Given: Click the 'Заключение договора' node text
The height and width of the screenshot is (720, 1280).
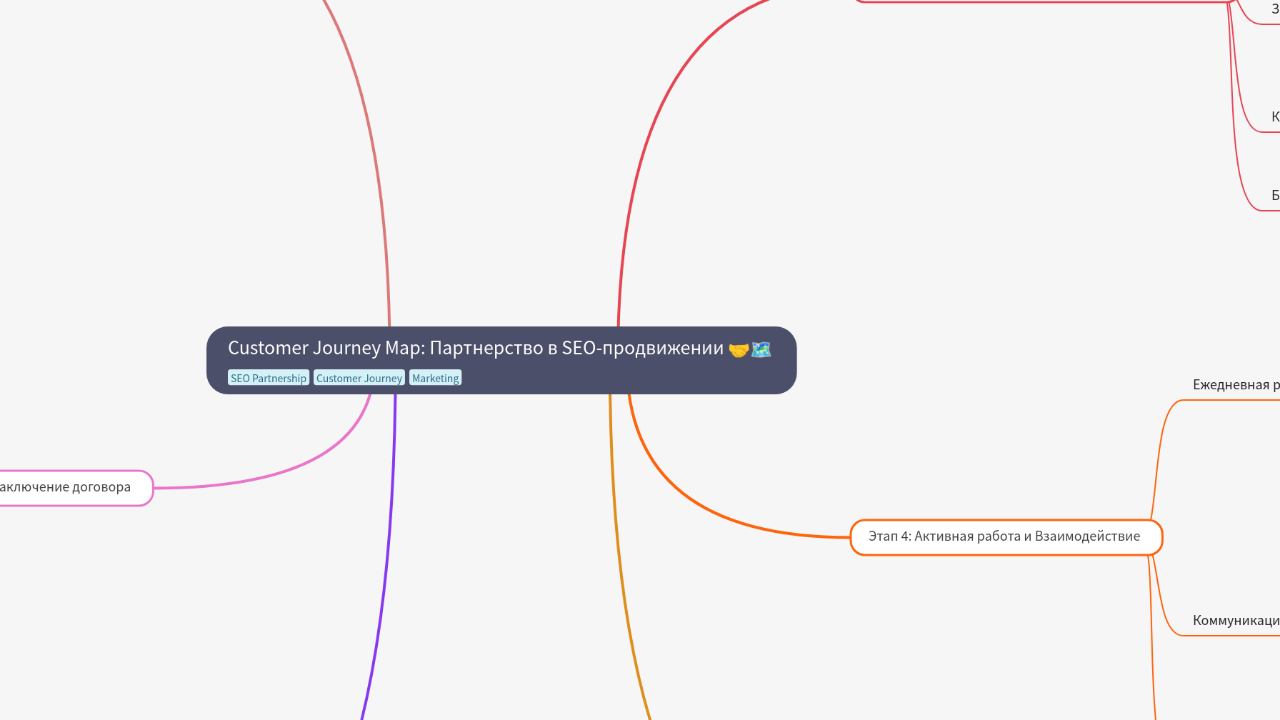Looking at the screenshot, I should pyautogui.click(x=64, y=487).
